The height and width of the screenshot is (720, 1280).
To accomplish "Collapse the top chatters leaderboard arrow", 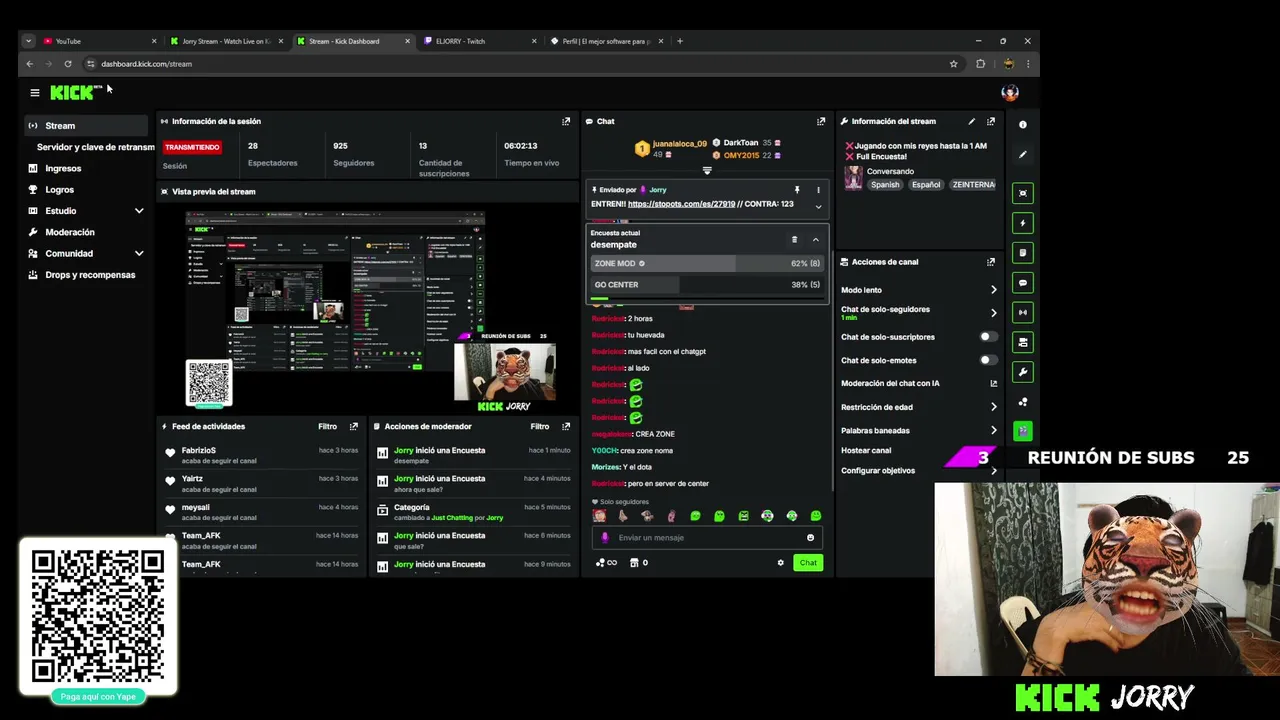I will [707, 171].
